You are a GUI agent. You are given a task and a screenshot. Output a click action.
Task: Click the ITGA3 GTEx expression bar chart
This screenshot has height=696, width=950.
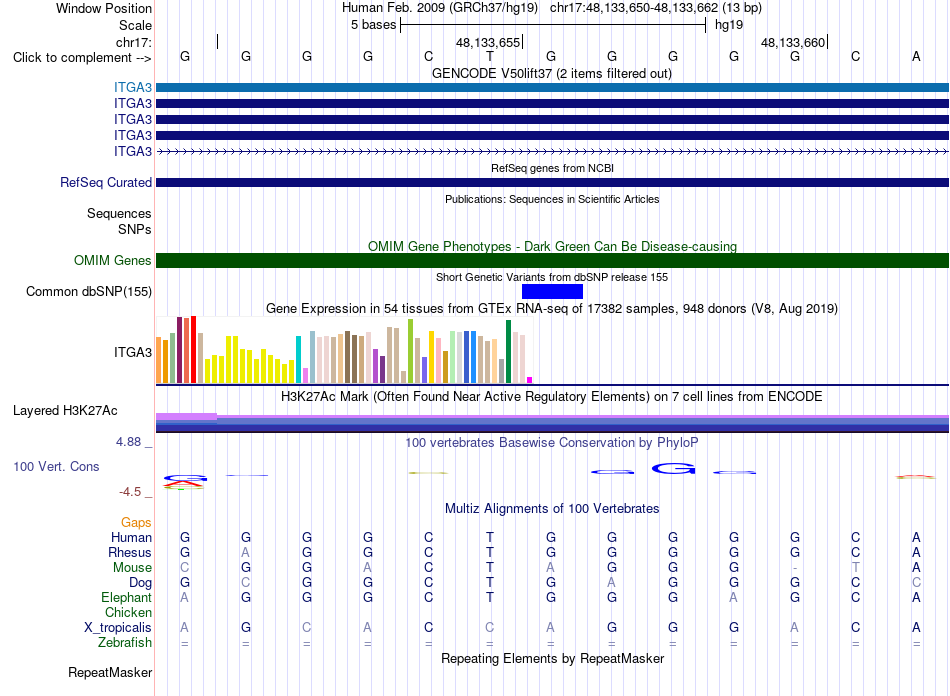[x=344, y=350]
